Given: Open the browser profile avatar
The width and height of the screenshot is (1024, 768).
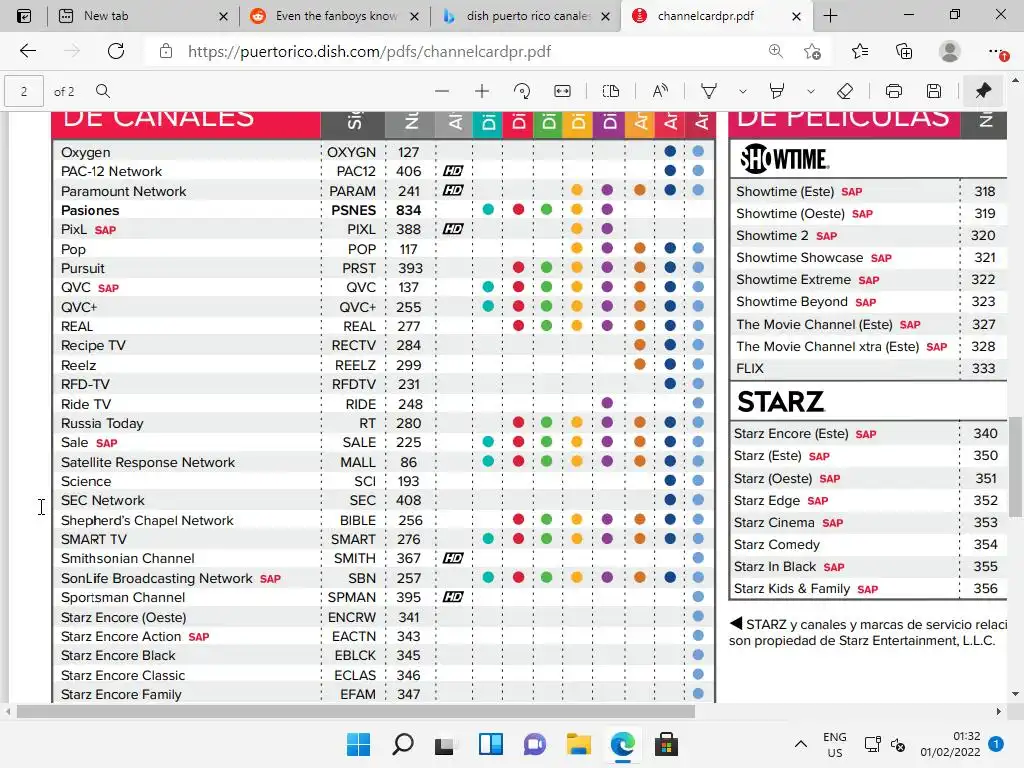Looking at the screenshot, I should pyautogui.click(x=950, y=51).
